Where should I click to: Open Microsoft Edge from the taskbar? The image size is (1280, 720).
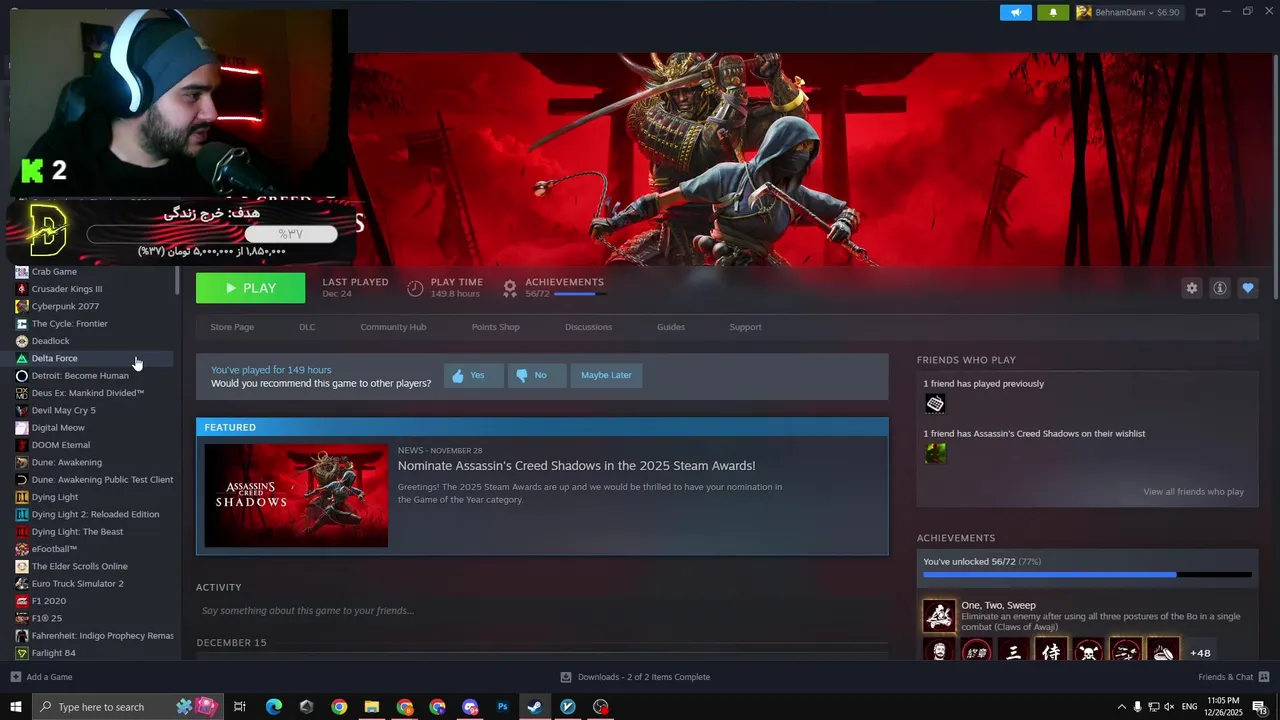pos(274,707)
